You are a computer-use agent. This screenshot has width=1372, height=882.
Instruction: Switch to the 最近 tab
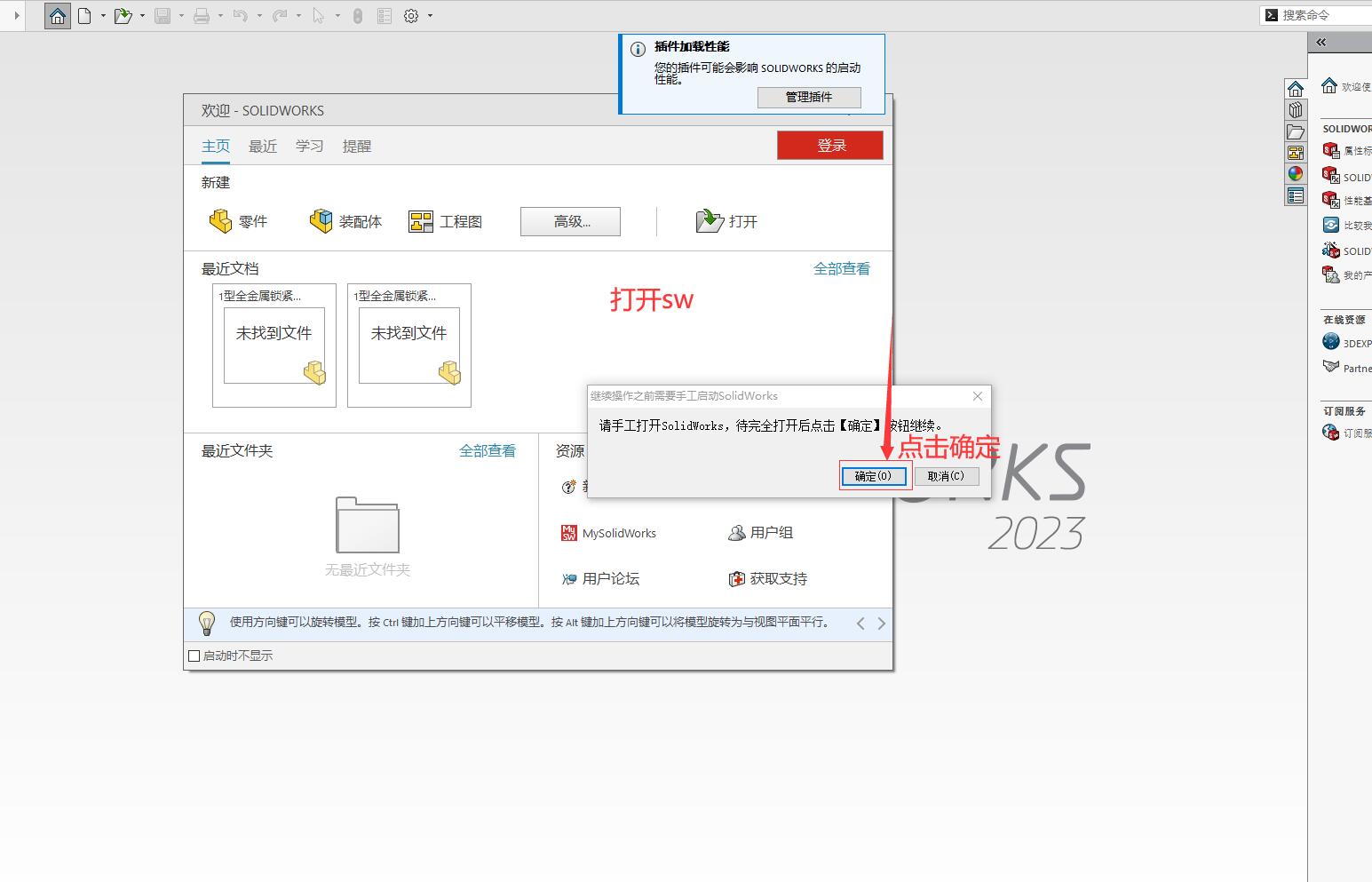pyautogui.click(x=262, y=147)
